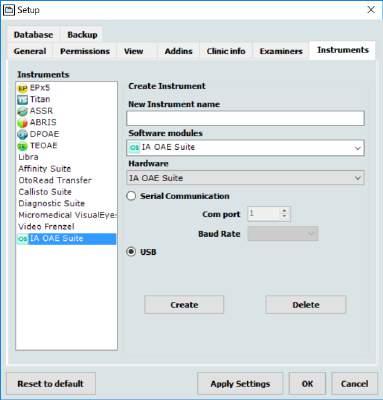Click the ABRIS instrument icon
The height and width of the screenshot is (400, 383).
pyautogui.click(x=22, y=123)
